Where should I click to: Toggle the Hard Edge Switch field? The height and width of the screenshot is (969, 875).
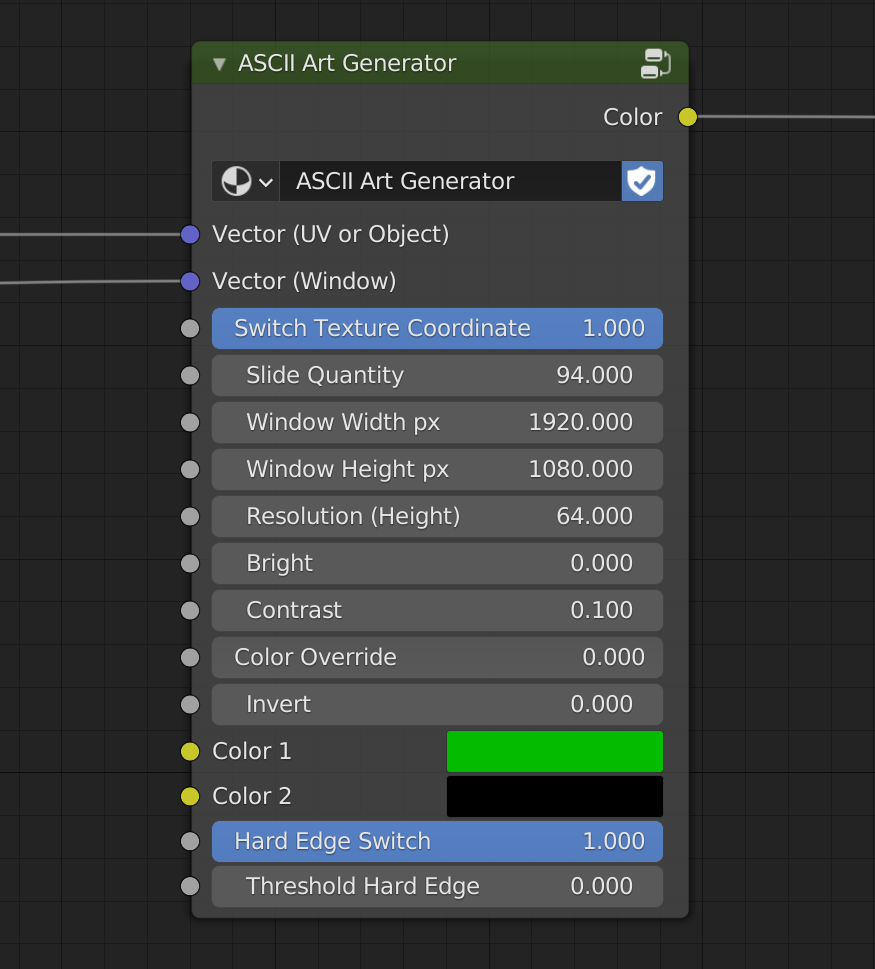(437, 841)
